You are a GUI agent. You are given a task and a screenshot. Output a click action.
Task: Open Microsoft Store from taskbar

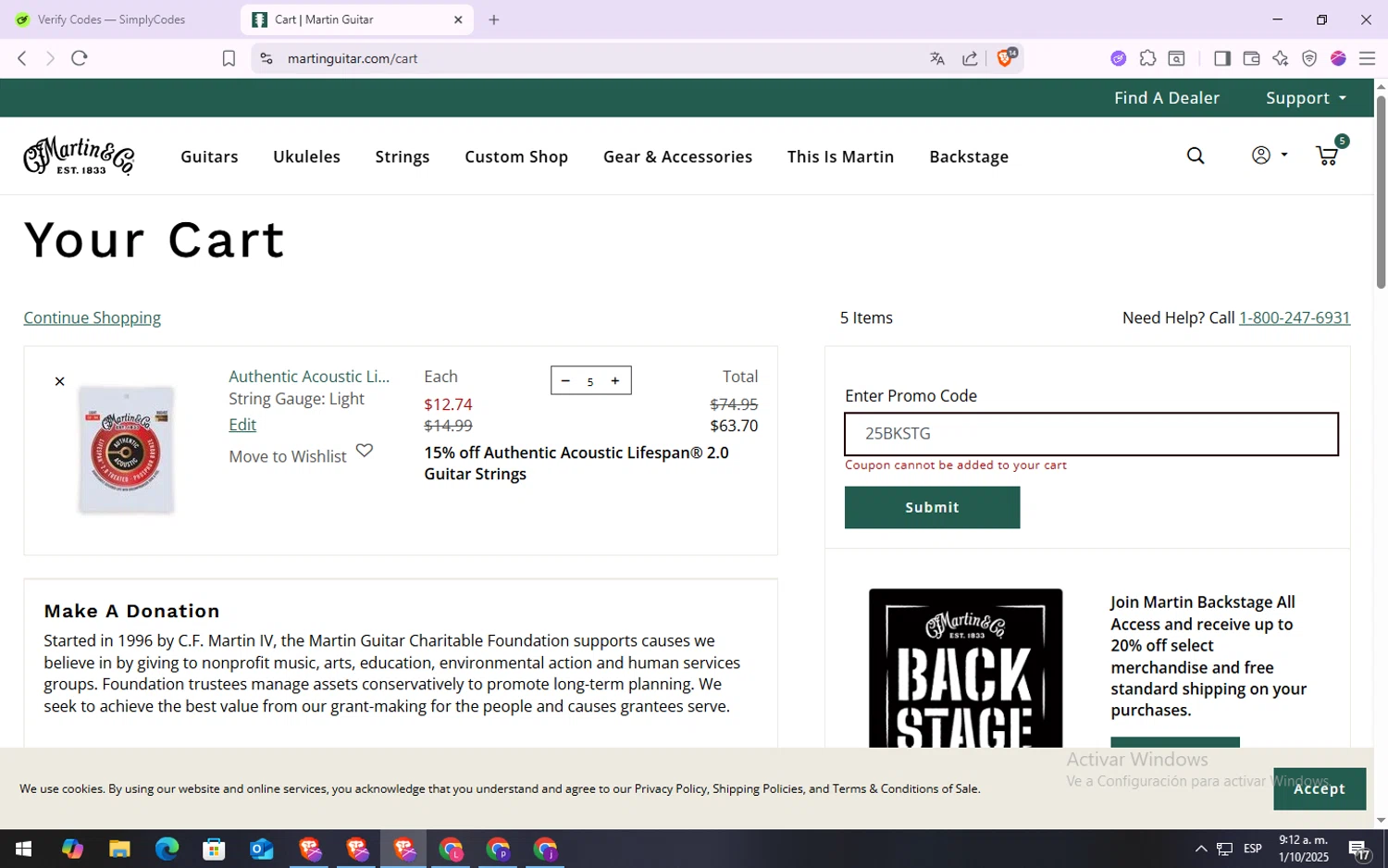[x=214, y=849]
